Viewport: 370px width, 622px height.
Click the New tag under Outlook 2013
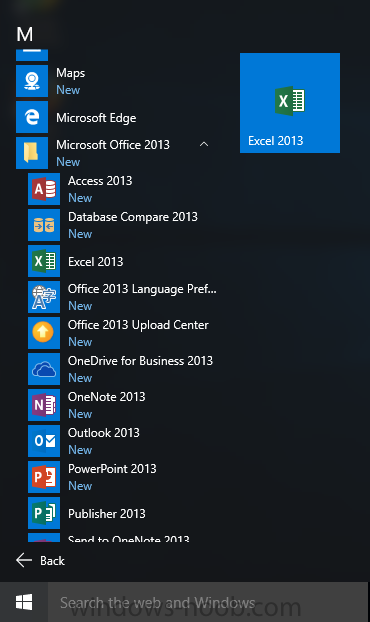80,450
